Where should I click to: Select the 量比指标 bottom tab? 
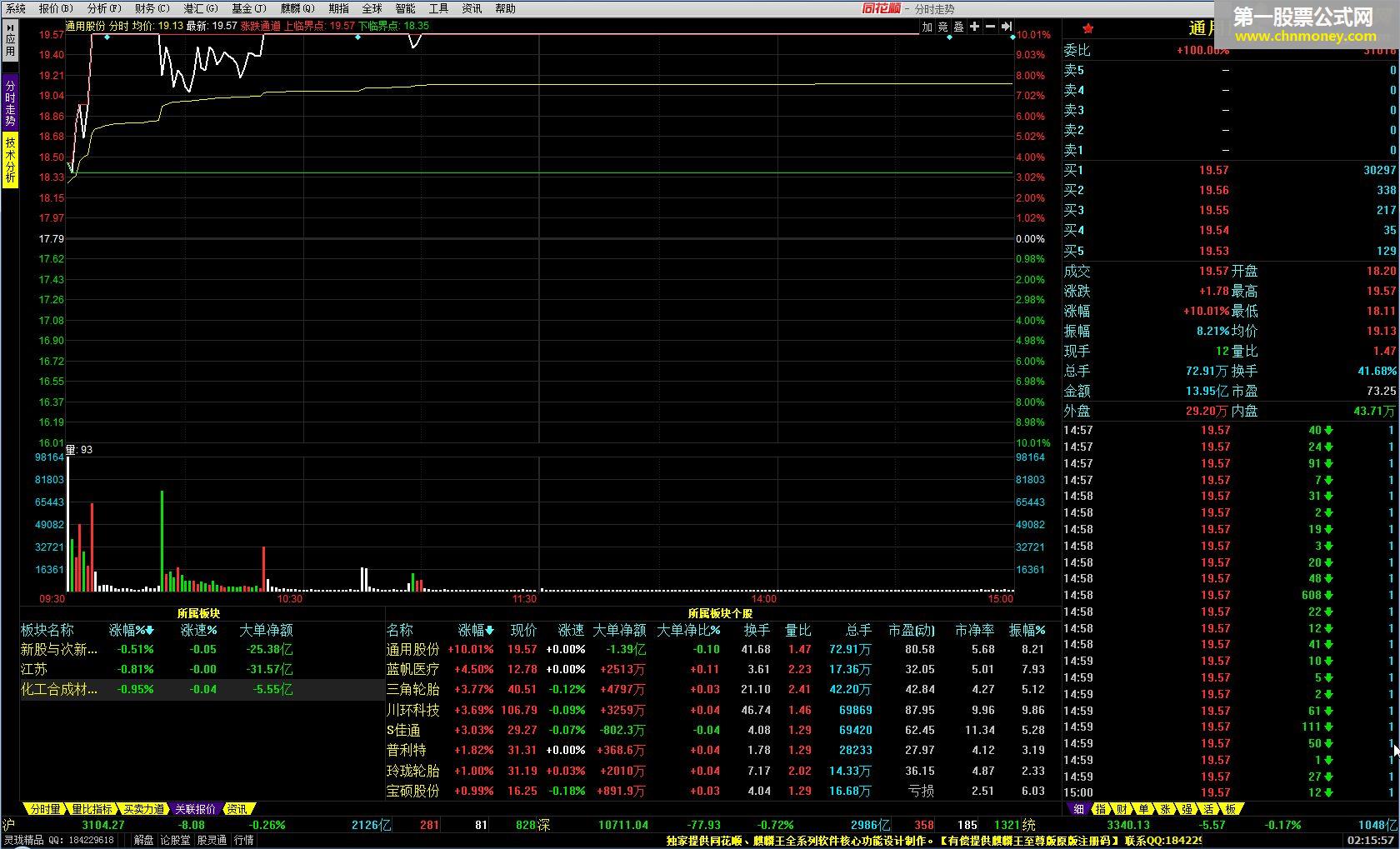(92, 809)
